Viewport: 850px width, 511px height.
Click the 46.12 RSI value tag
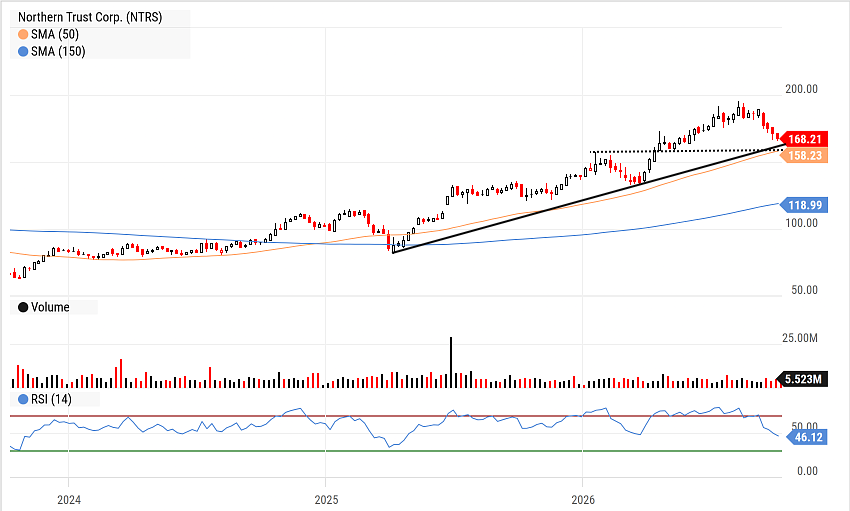[x=805, y=437]
